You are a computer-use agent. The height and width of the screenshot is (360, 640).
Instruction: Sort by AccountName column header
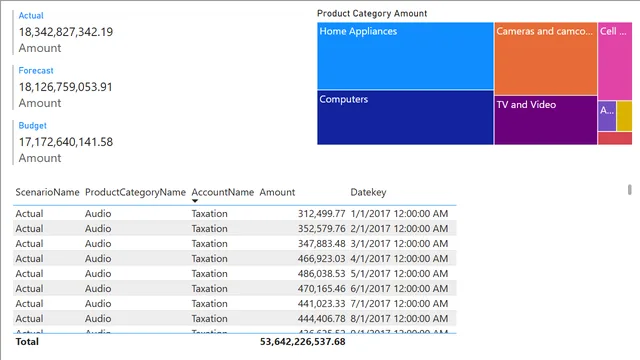click(x=222, y=192)
